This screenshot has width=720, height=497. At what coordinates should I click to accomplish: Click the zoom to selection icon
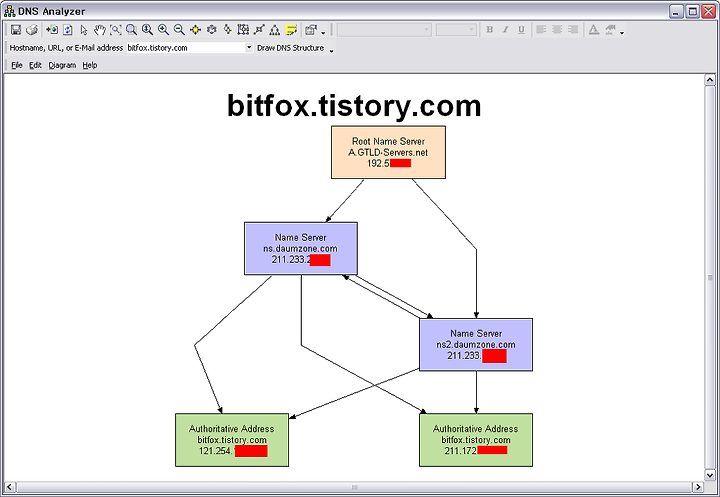pyautogui.click(x=116, y=30)
